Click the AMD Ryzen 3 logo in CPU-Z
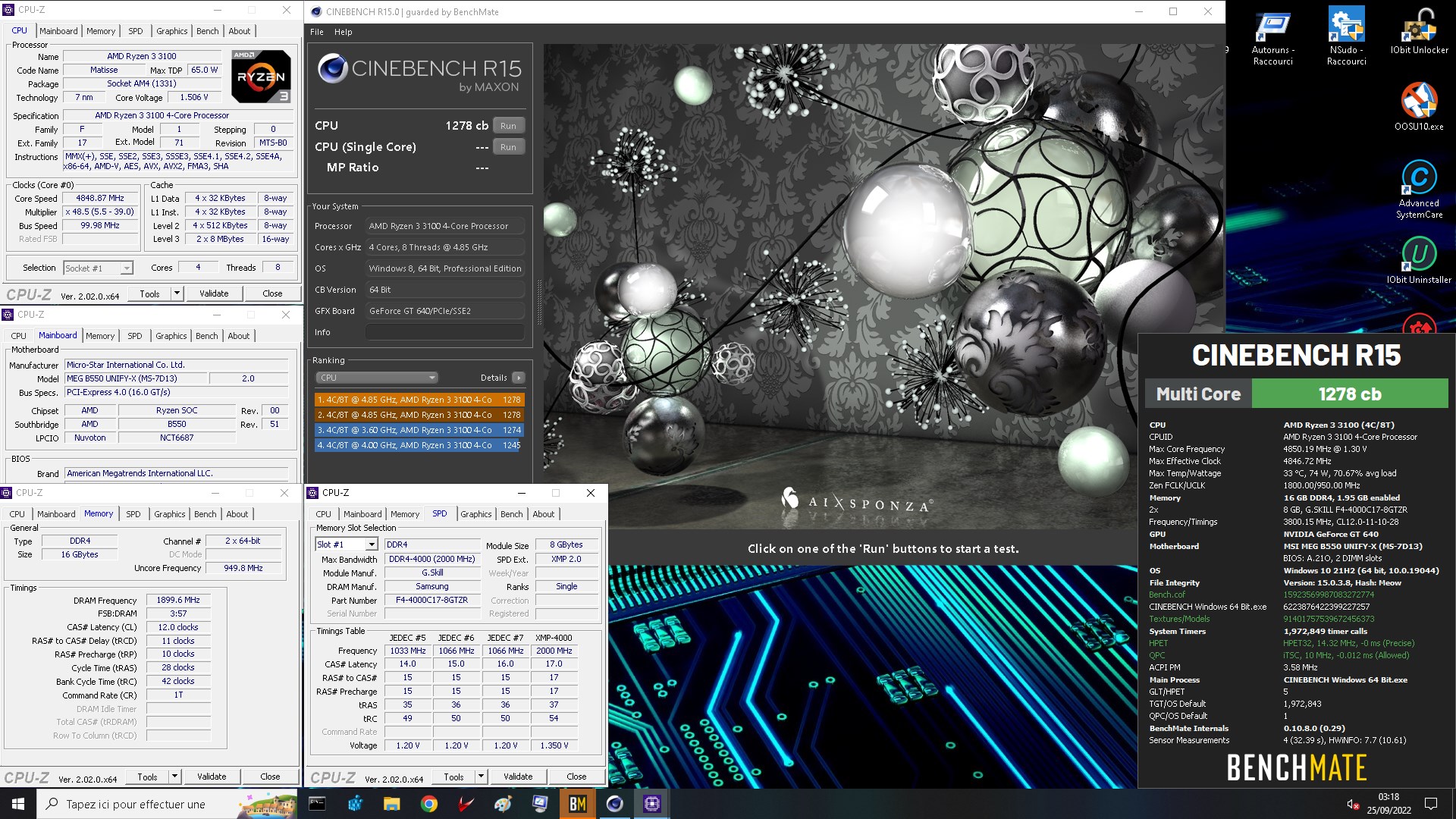 point(260,76)
